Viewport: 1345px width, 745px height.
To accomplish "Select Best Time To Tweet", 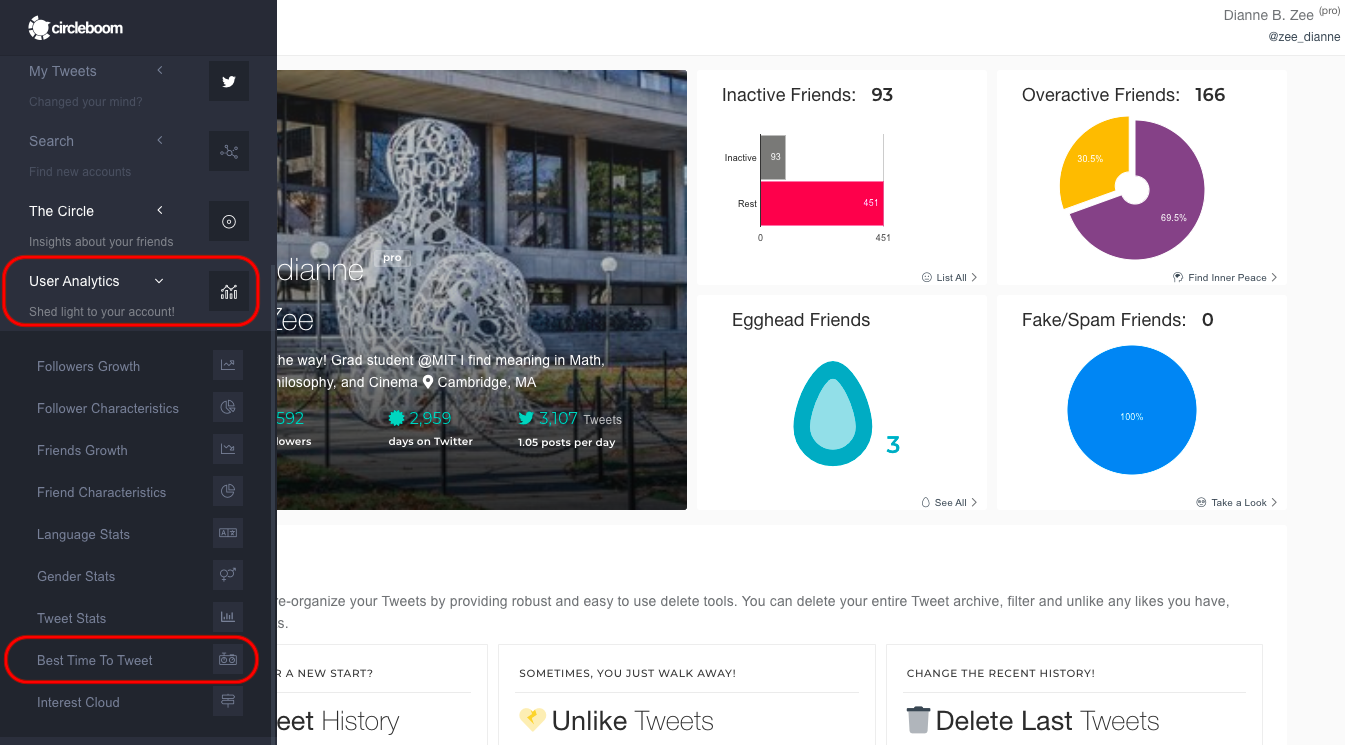I will point(95,660).
